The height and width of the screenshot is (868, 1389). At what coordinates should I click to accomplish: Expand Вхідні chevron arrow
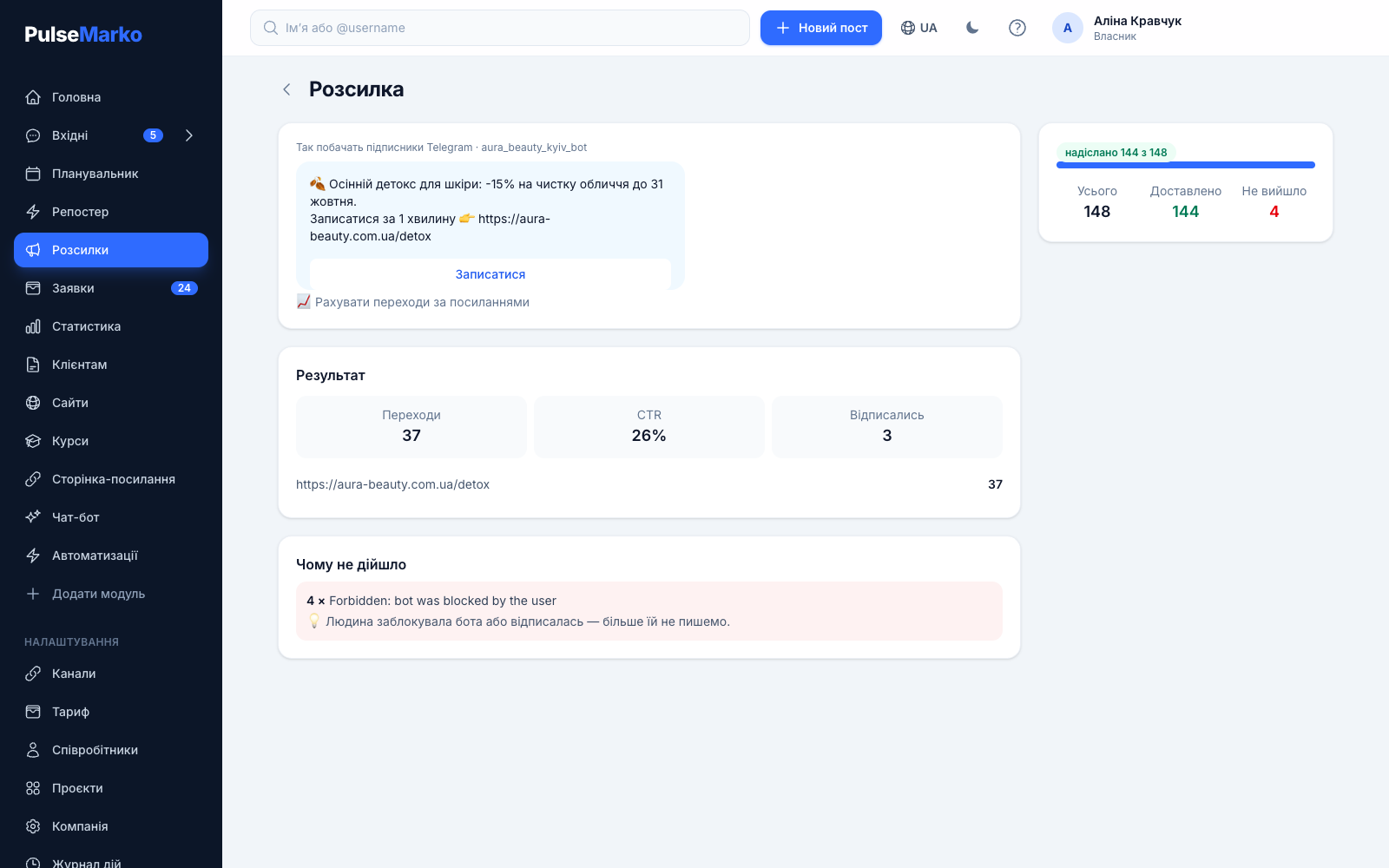[x=189, y=135]
